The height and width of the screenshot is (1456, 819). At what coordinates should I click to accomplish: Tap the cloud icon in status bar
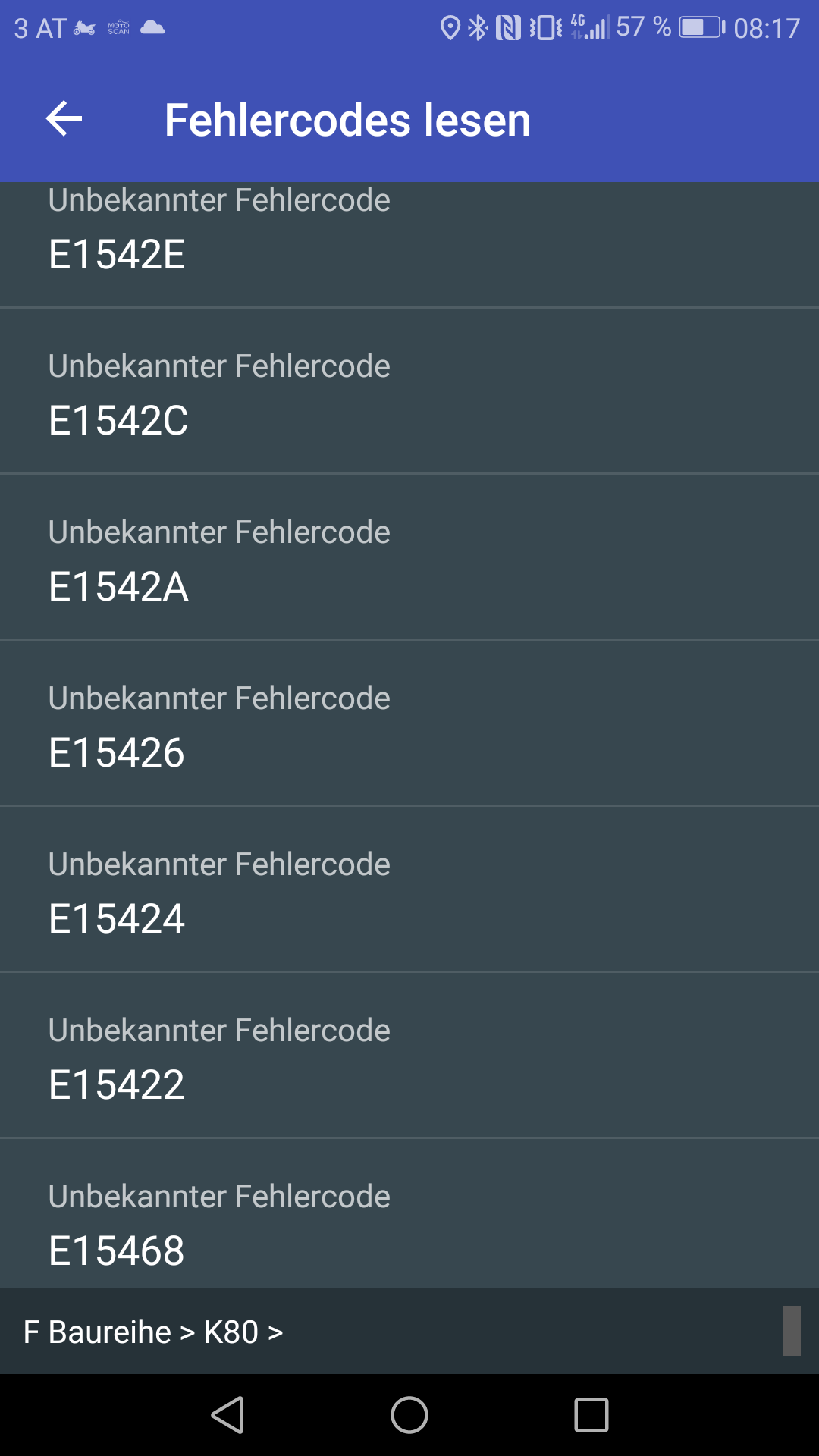153,28
